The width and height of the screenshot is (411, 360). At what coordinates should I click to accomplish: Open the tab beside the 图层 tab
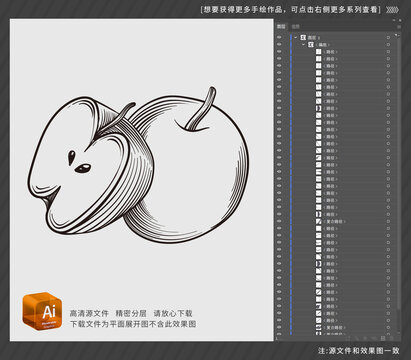pyautogui.click(x=296, y=26)
